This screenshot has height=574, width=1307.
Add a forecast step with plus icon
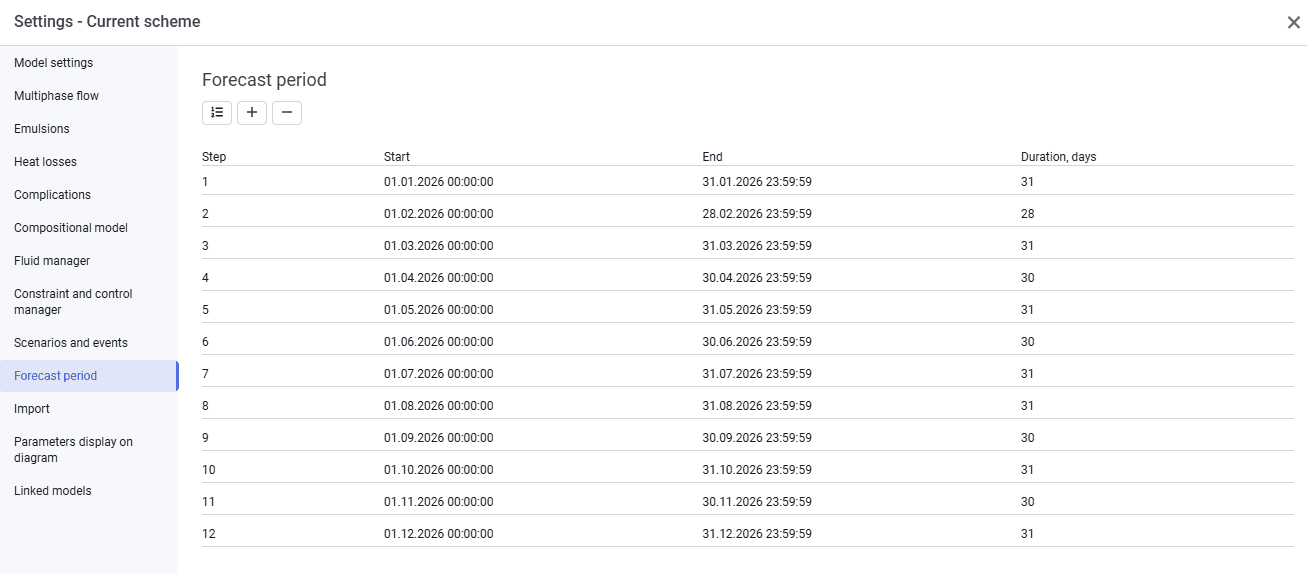(252, 113)
